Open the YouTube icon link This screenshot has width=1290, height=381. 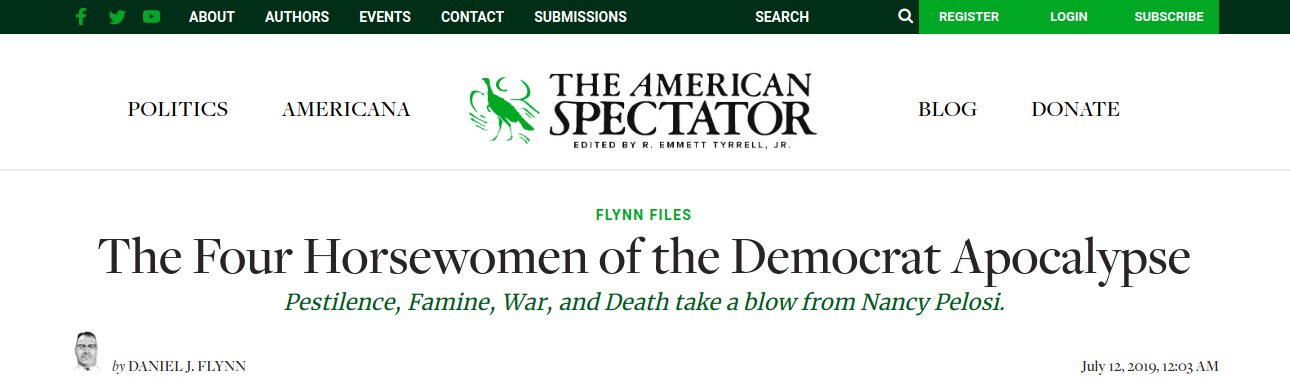pyautogui.click(x=151, y=17)
